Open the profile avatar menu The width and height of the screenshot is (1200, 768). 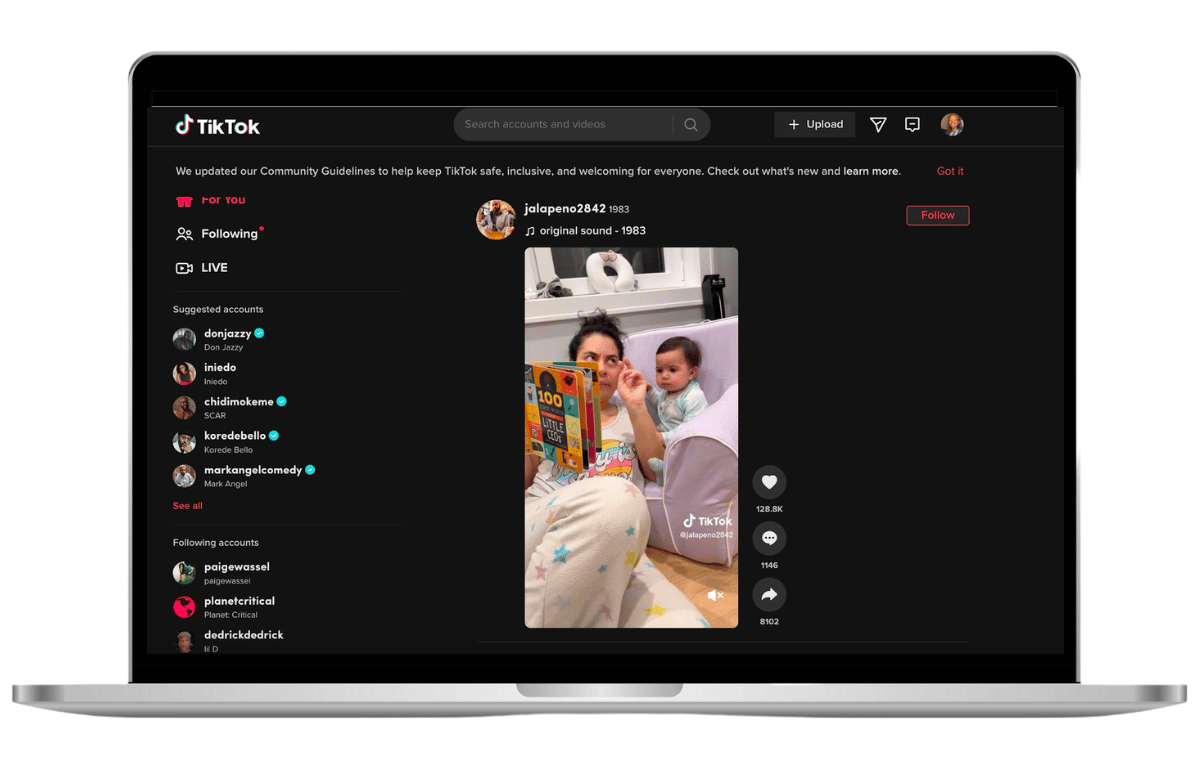coord(952,124)
